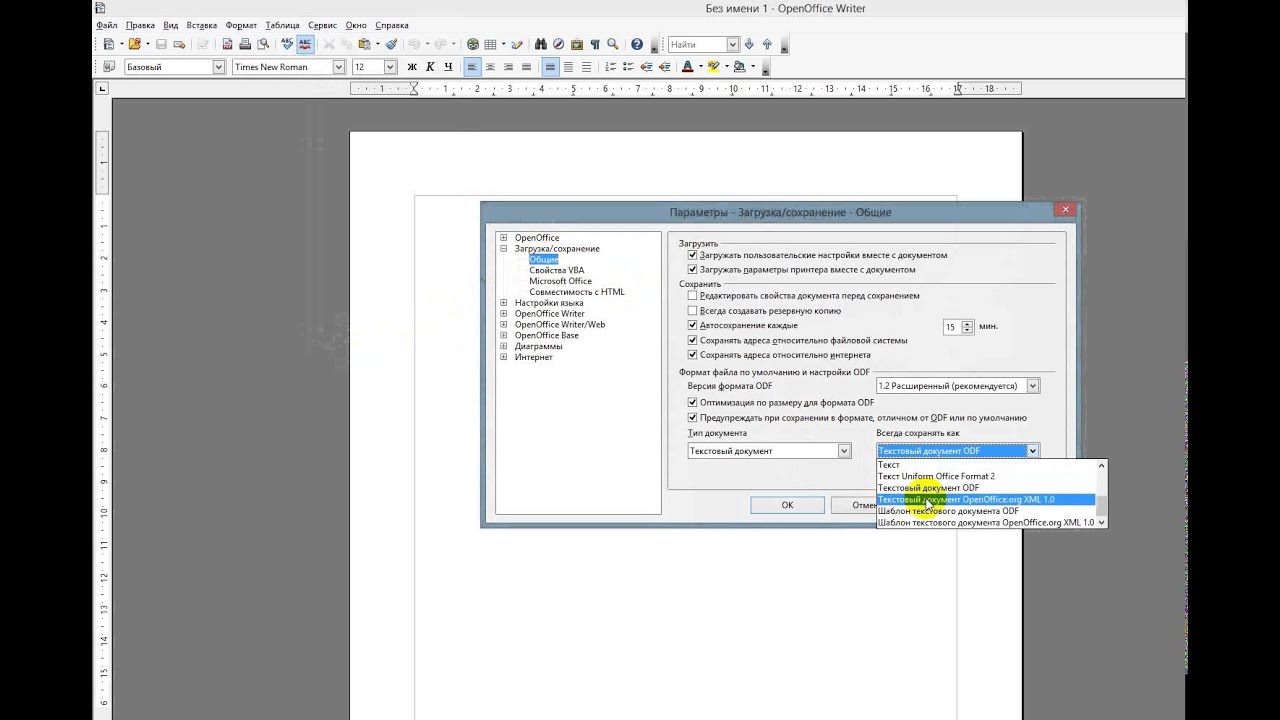The image size is (1280, 720).
Task: Open the 'Вставка' menu
Action: tap(201, 25)
